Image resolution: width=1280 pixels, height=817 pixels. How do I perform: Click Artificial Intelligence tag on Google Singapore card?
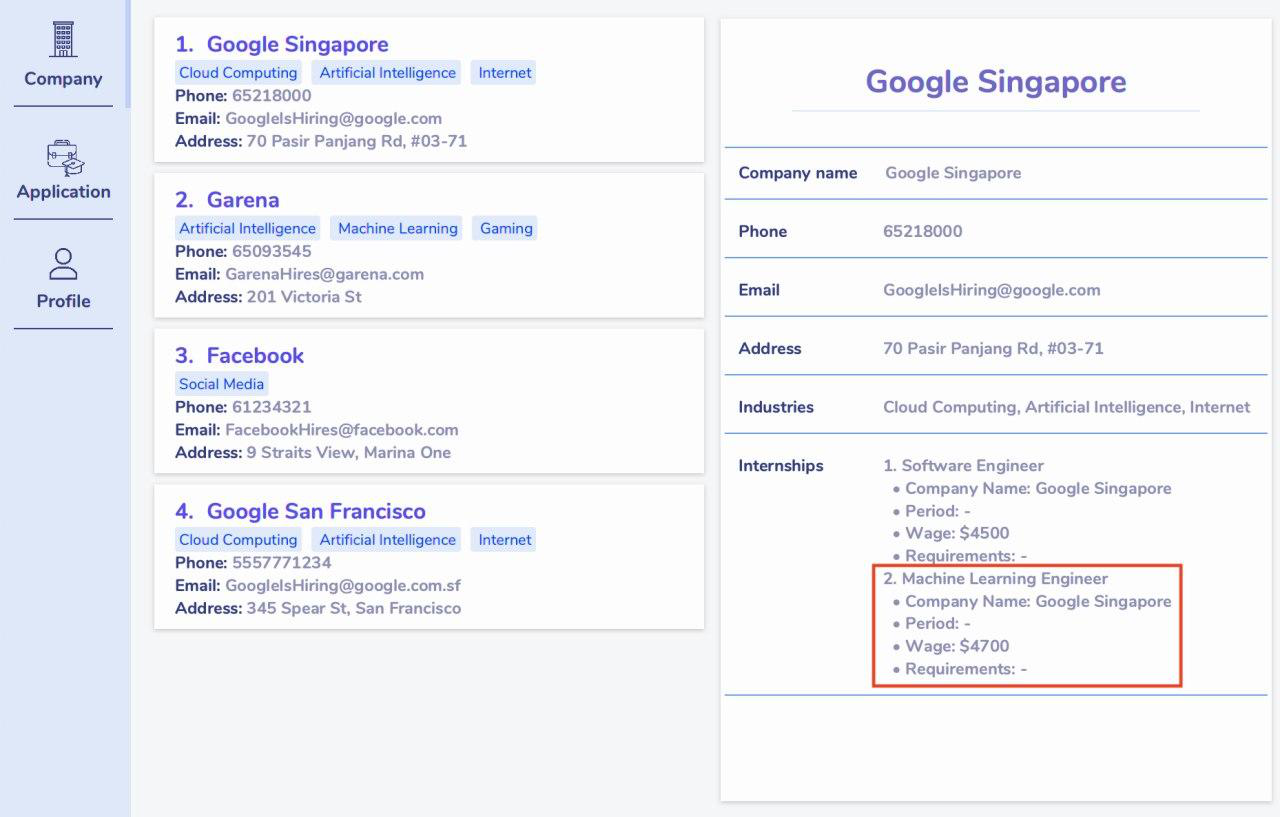[x=388, y=73]
